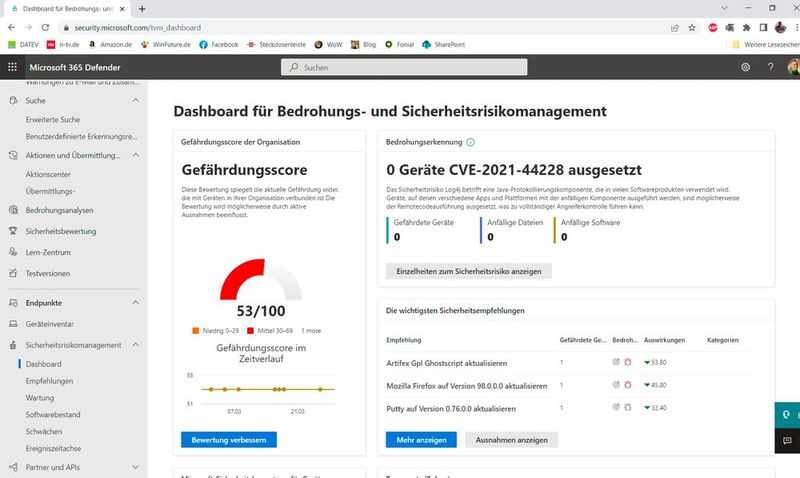Toggle the browser side panel icon
This screenshot has height=478, width=800.
pyautogui.click(x=763, y=28)
